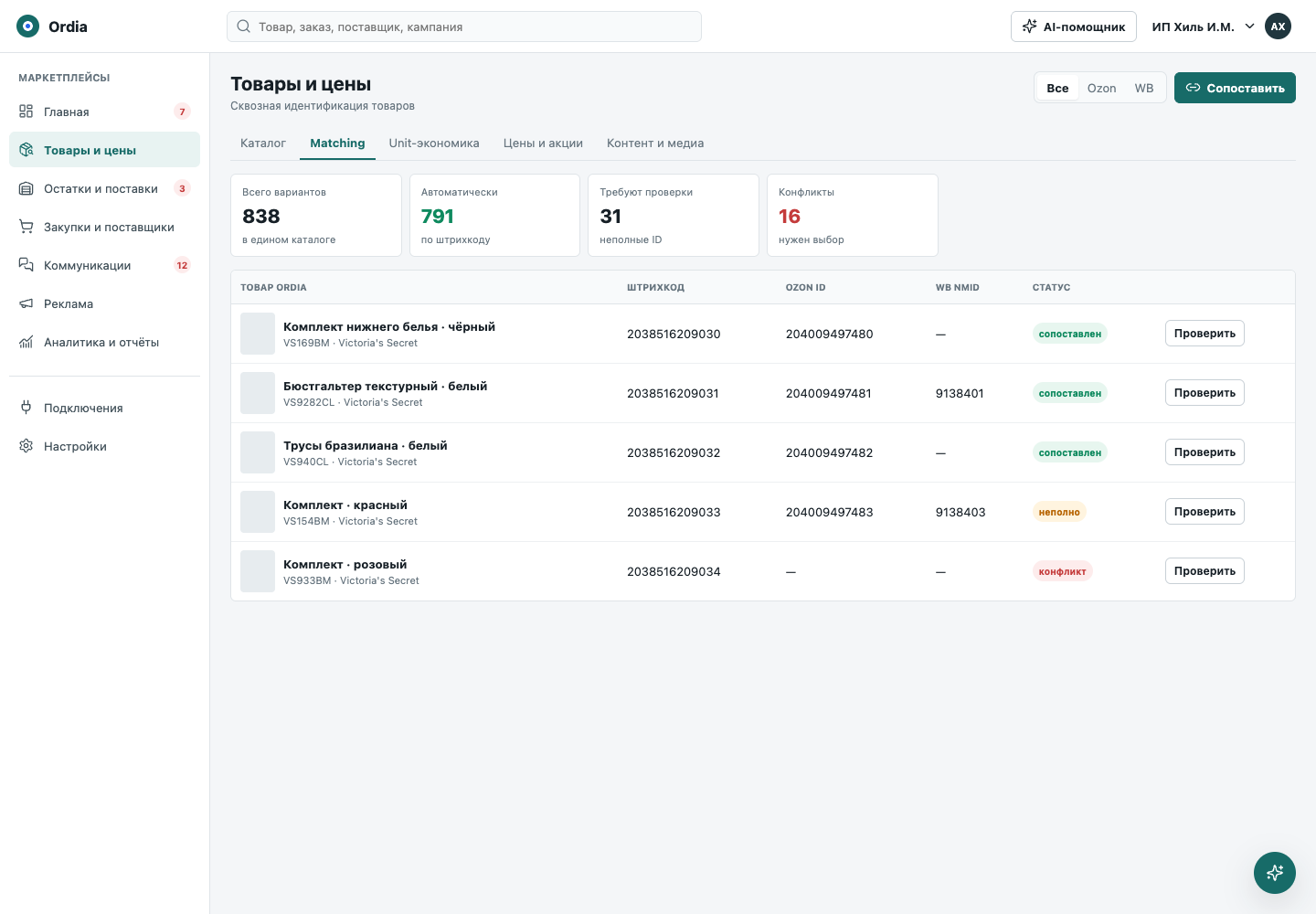
Task: Click the Всего вариантов summary card
Action: pos(316,216)
